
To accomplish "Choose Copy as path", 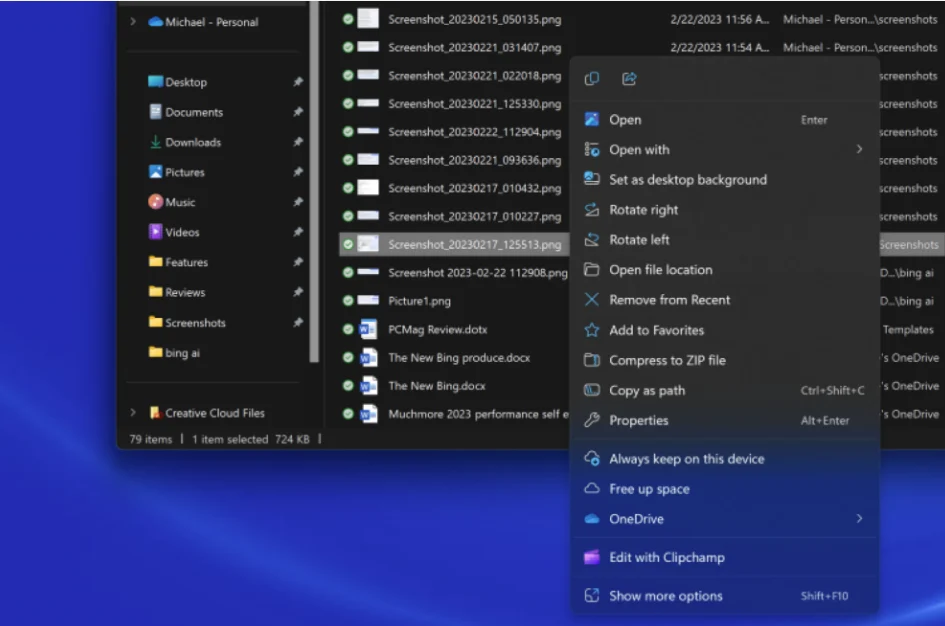I will (x=724, y=390).
